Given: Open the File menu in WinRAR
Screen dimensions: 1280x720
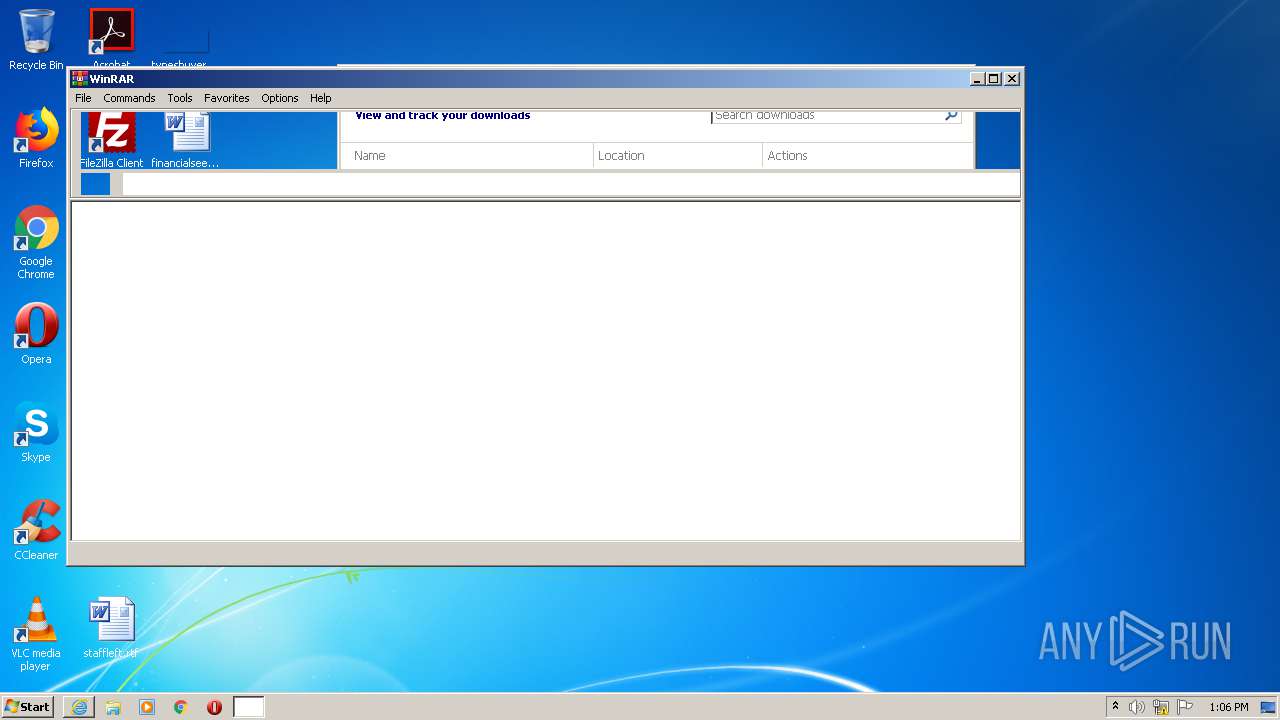Looking at the screenshot, I should click(x=83, y=98).
